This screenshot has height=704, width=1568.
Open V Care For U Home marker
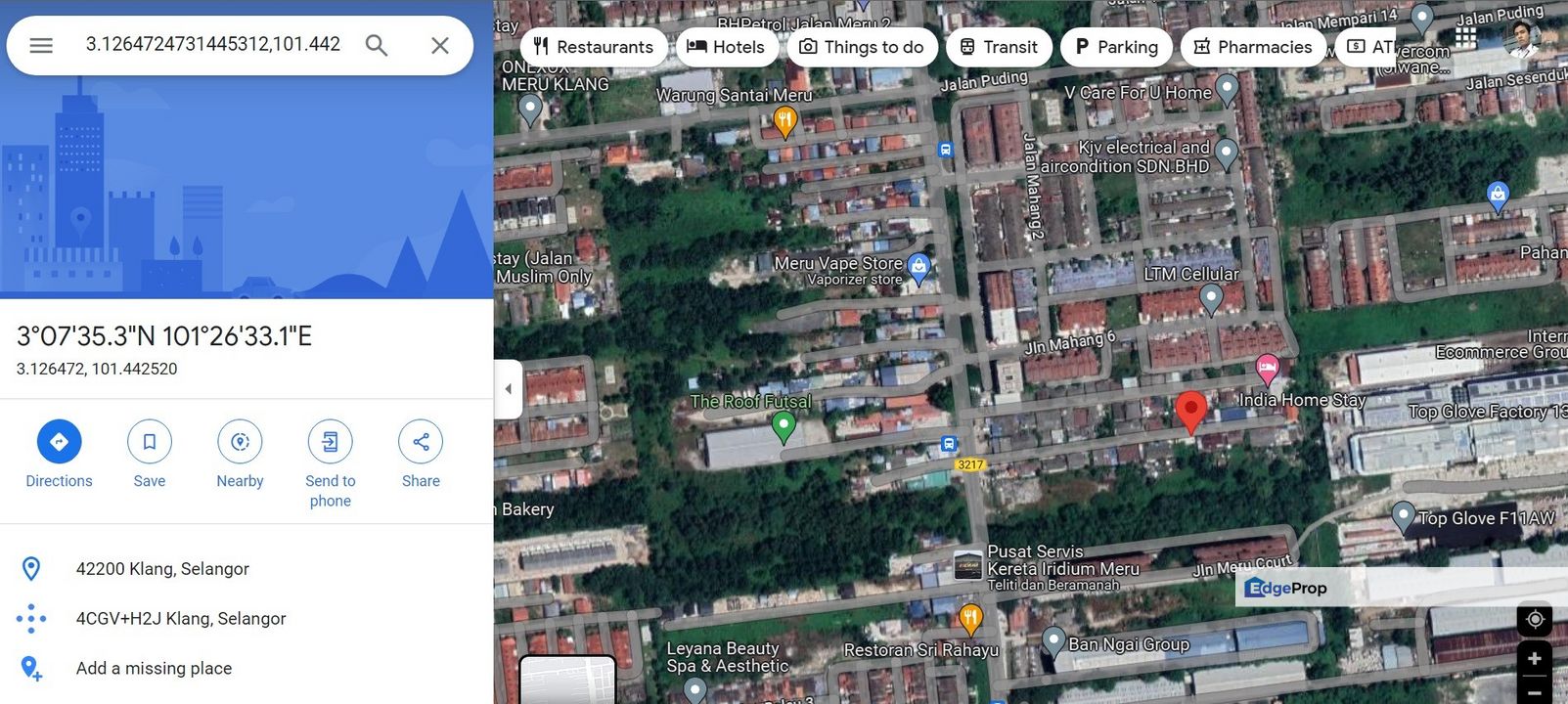tap(1227, 91)
